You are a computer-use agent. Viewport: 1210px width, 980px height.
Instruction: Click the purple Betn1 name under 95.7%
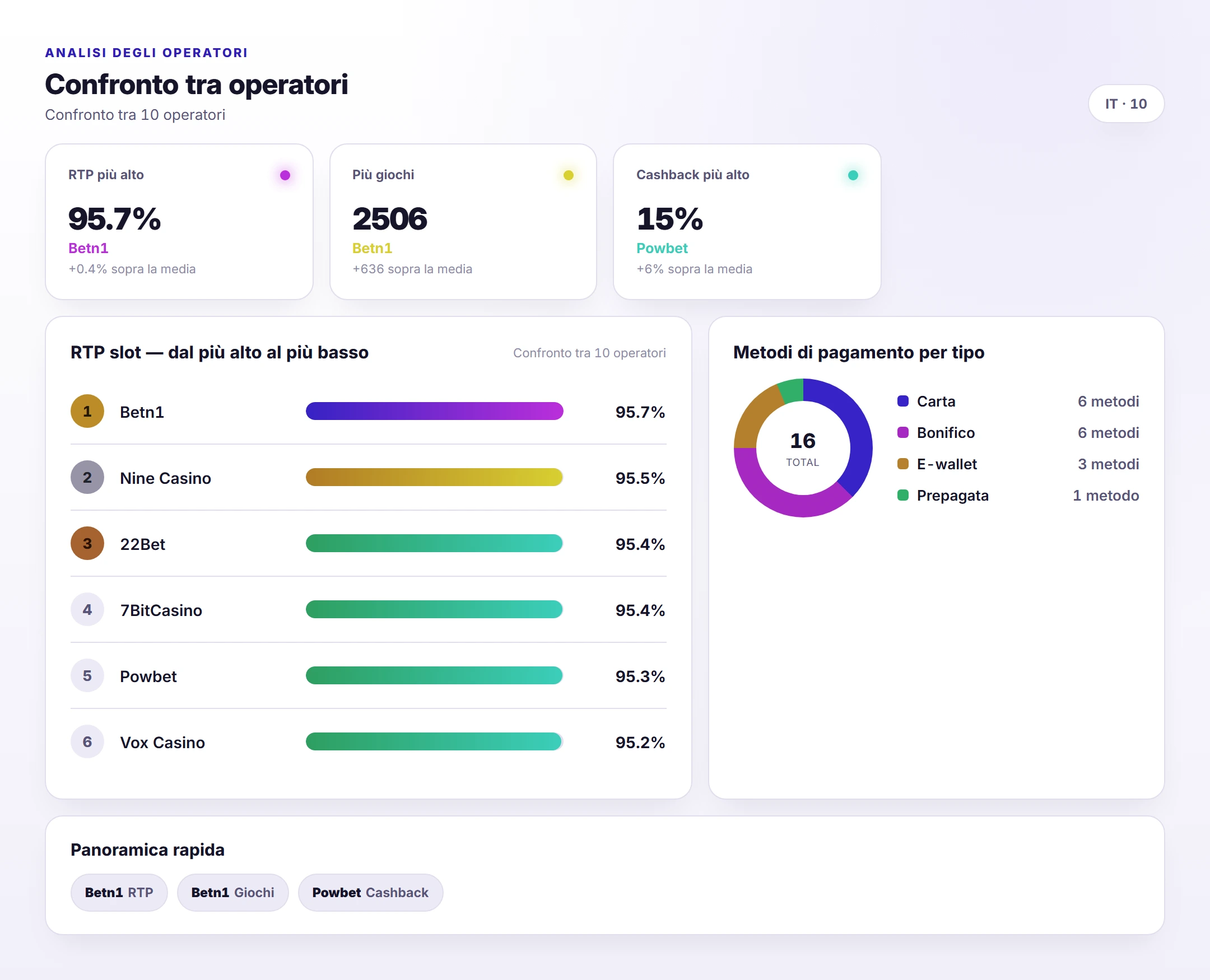[89, 249]
